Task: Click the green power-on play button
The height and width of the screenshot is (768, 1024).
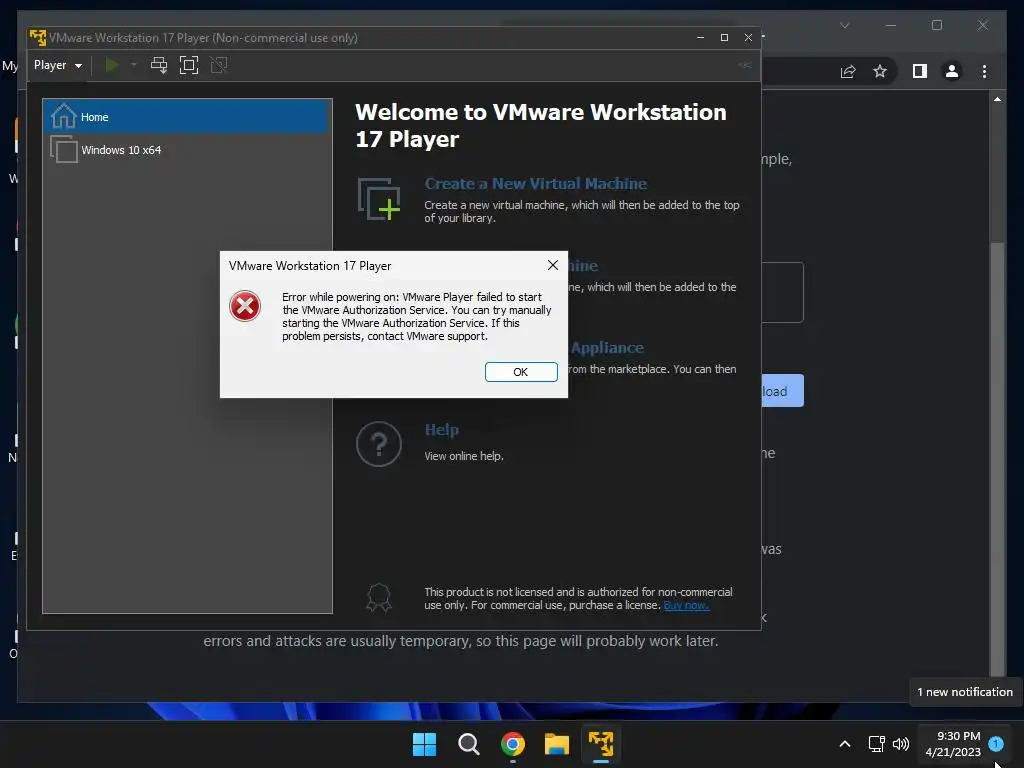Action: tap(112, 65)
